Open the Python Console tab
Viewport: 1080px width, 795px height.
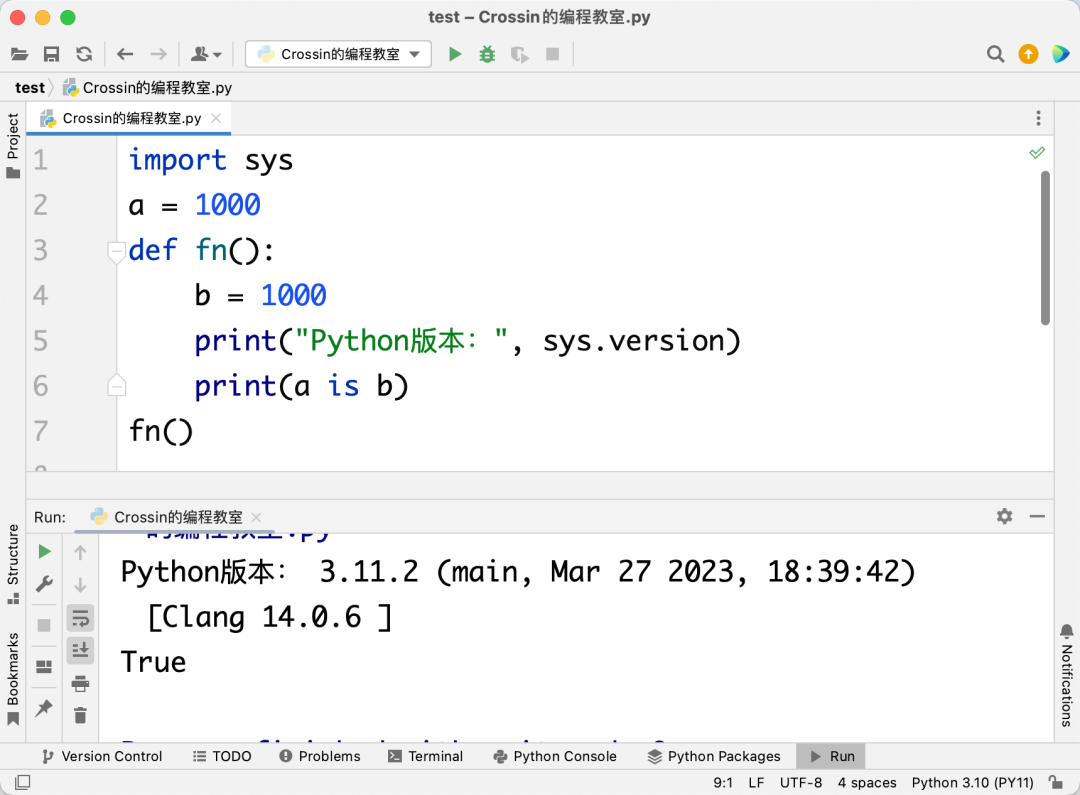click(555, 756)
